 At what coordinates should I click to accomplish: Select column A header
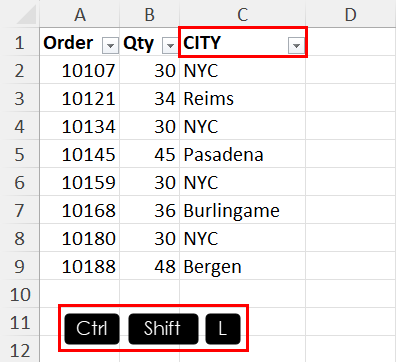point(80,14)
